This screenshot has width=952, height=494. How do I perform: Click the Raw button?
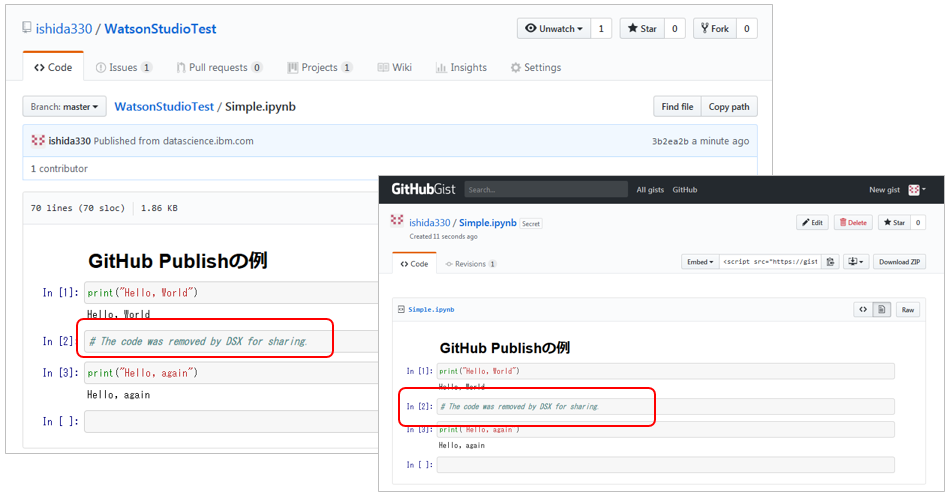(x=908, y=310)
